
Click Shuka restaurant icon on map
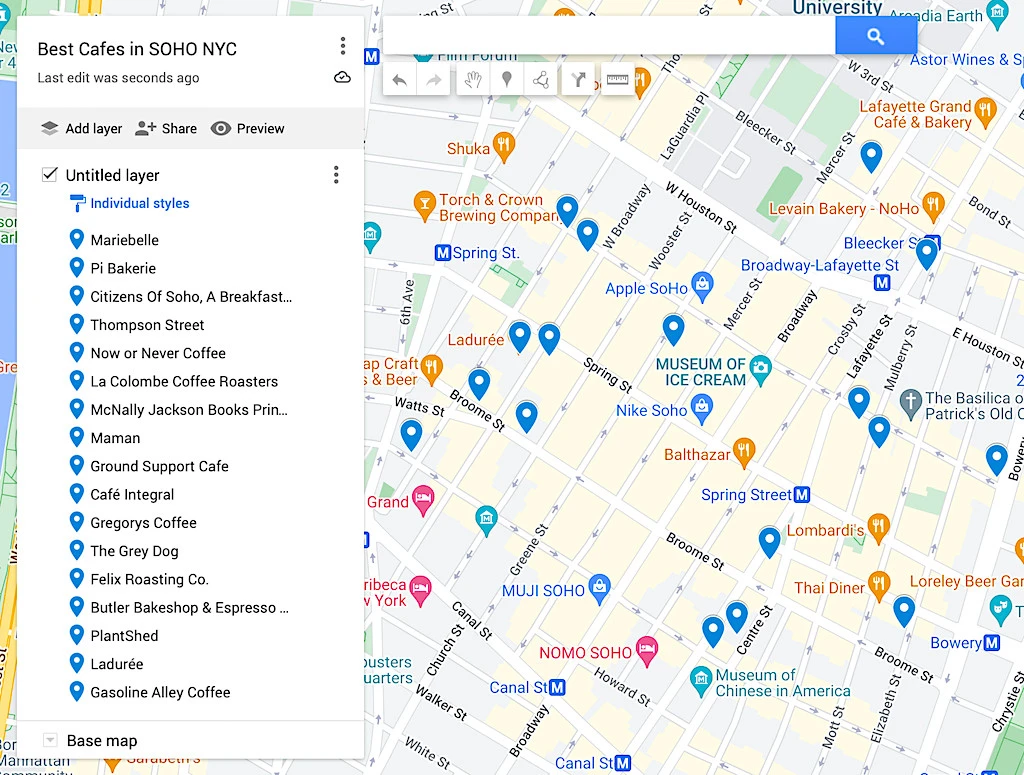click(x=503, y=146)
